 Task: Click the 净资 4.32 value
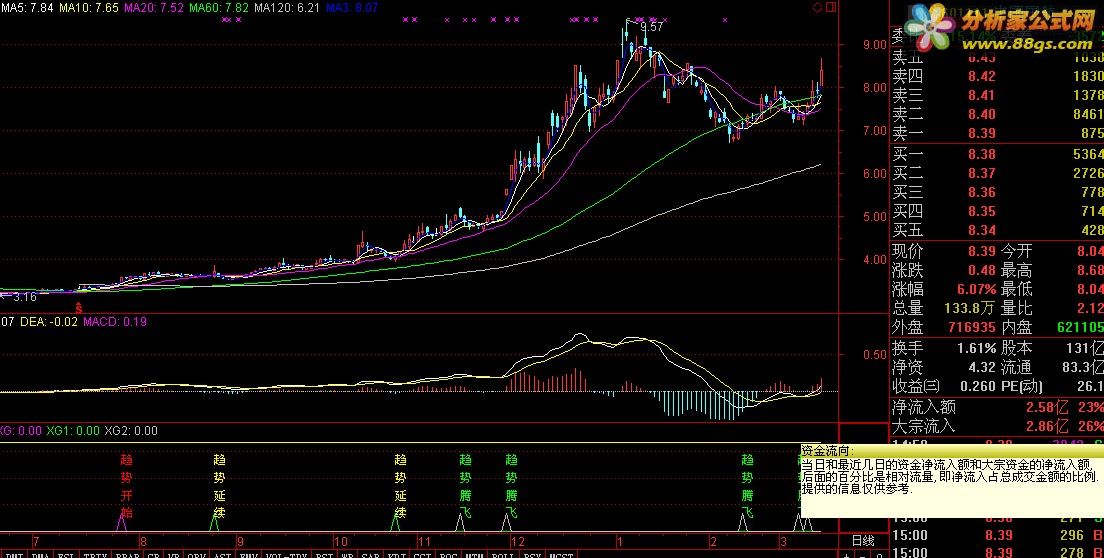(x=981, y=367)
